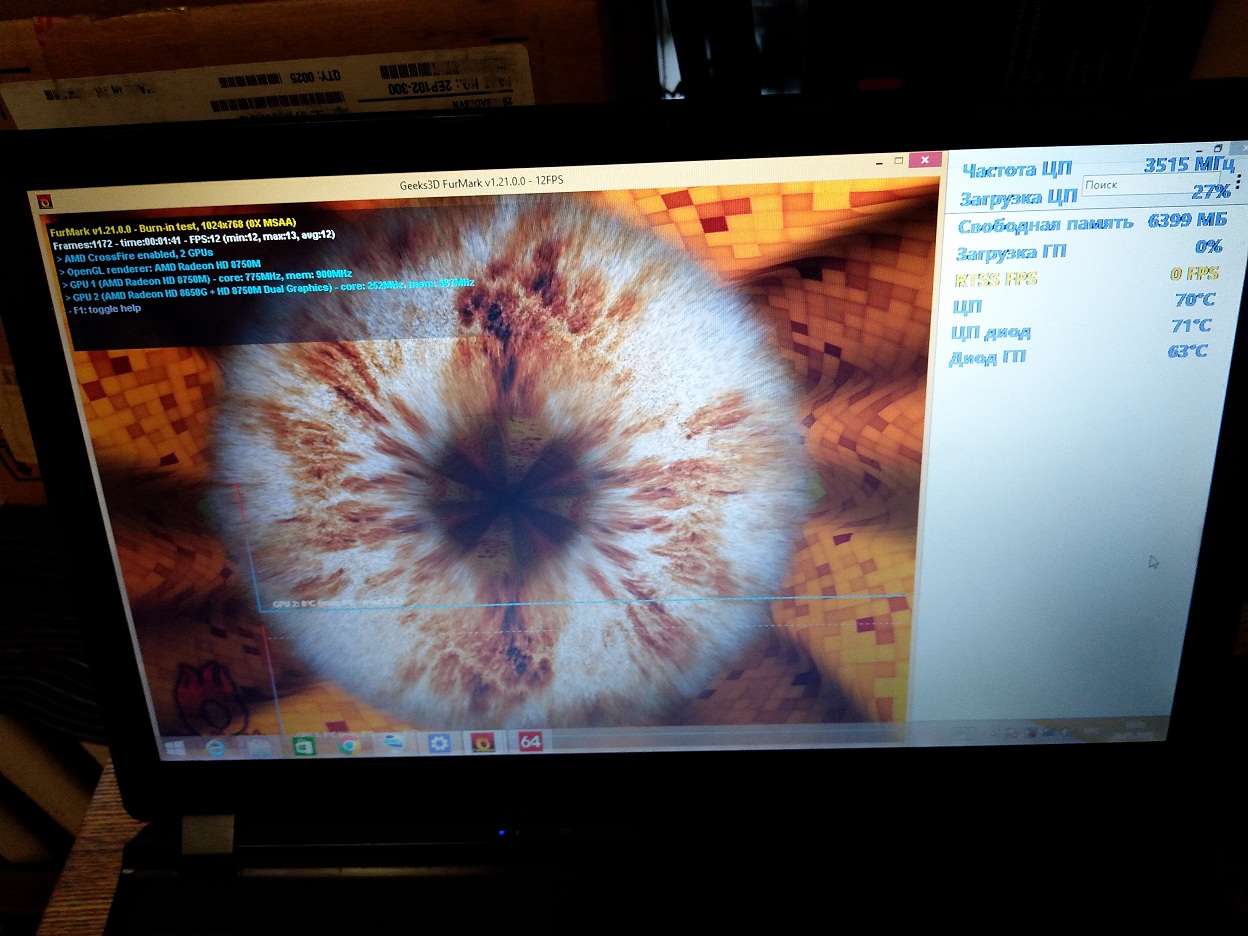This screenshot has width=1248, height=936.
Task: Click the 6399 МБ value
Action: click(1187, 221)
